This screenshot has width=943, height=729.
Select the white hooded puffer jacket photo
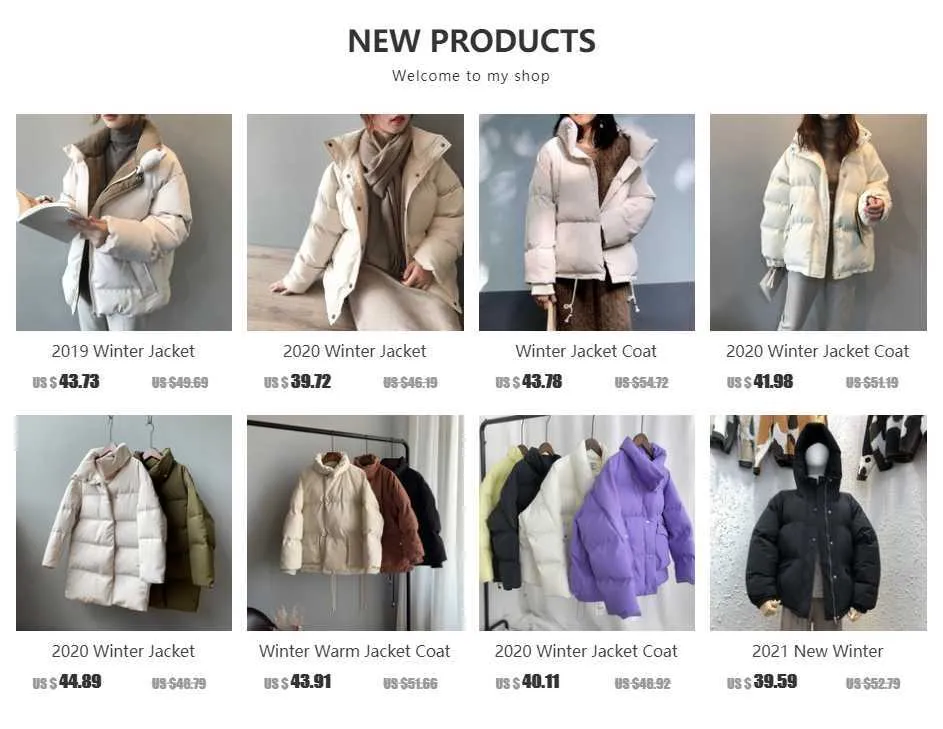(819, 222)
